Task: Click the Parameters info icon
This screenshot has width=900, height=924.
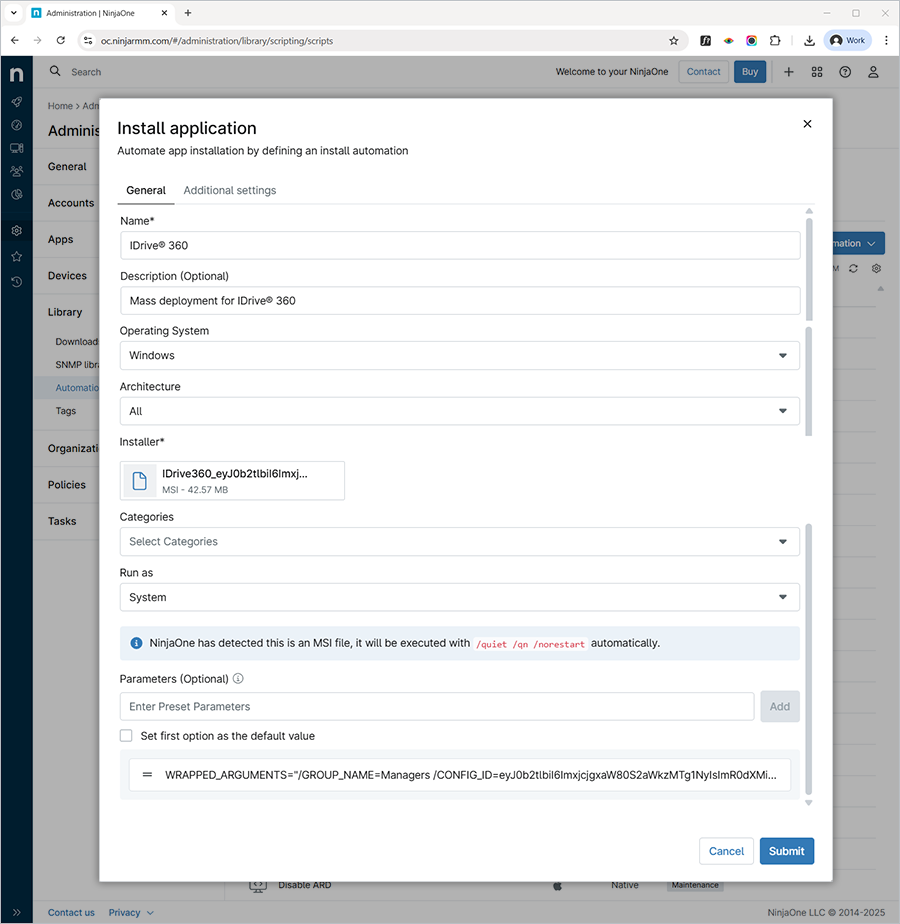Action: click(x=238, y=678)
